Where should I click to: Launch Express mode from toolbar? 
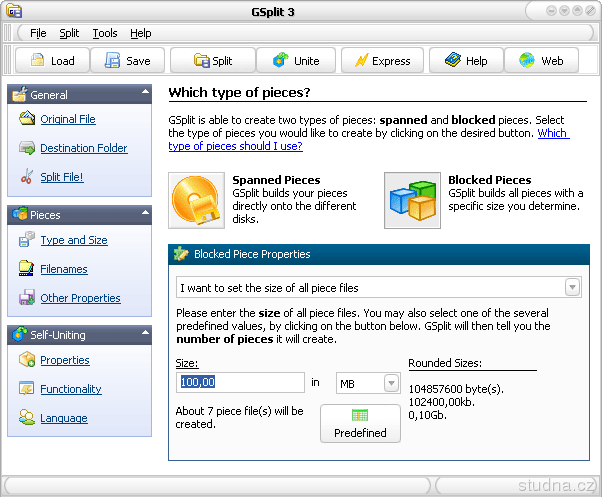pos(381,61)
